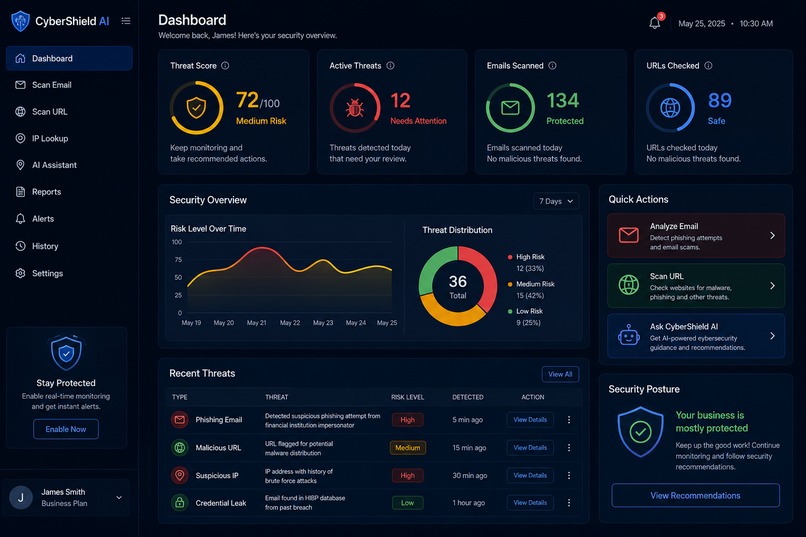
Task: Open Scan URL in sidebar
Action: [x=69, y=112]
